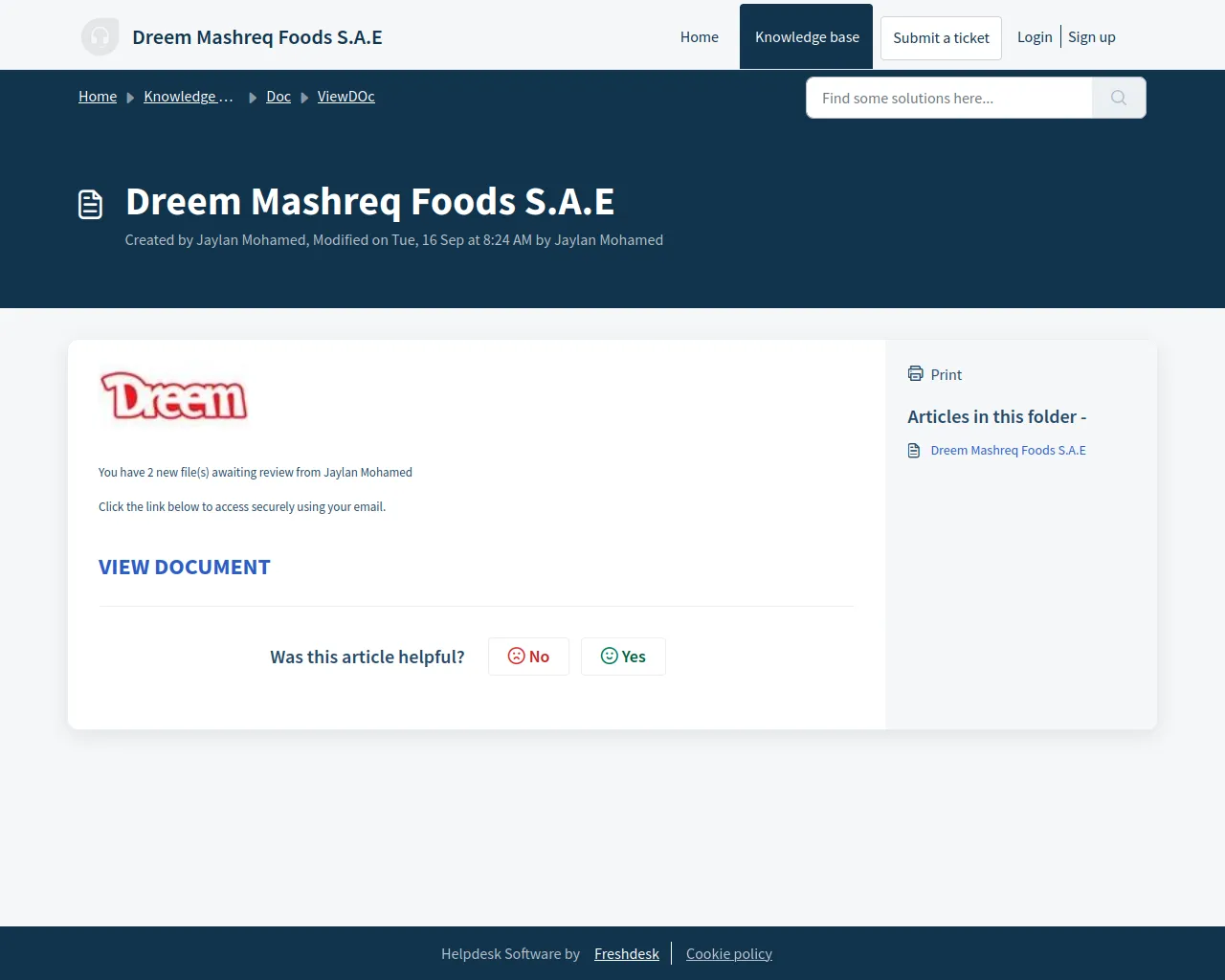Screen dimensions: 1225x980
Task: Click the search magnifier icon button
Action: (x=1119, y=98)
